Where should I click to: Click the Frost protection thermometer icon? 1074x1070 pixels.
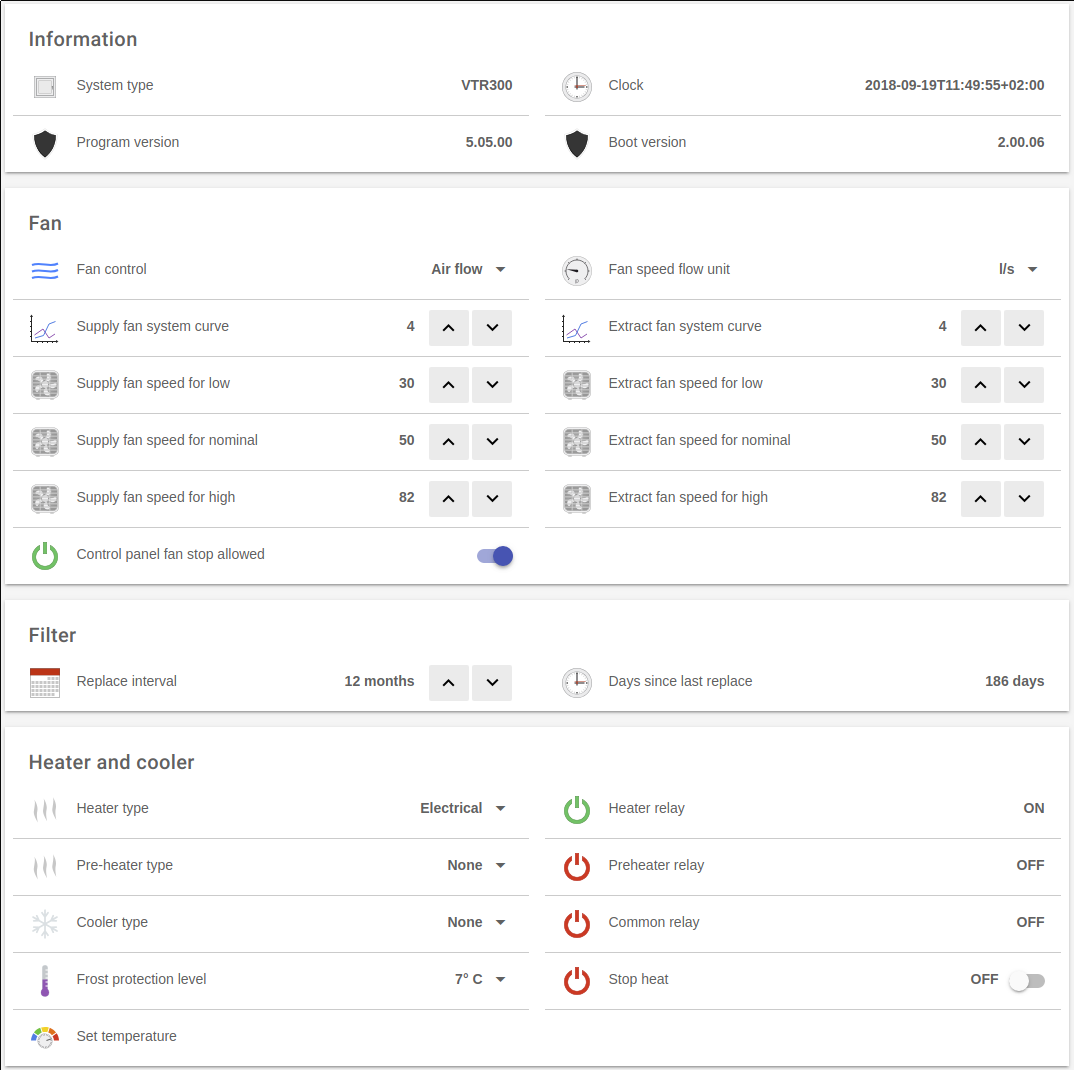tap(45, 980)
